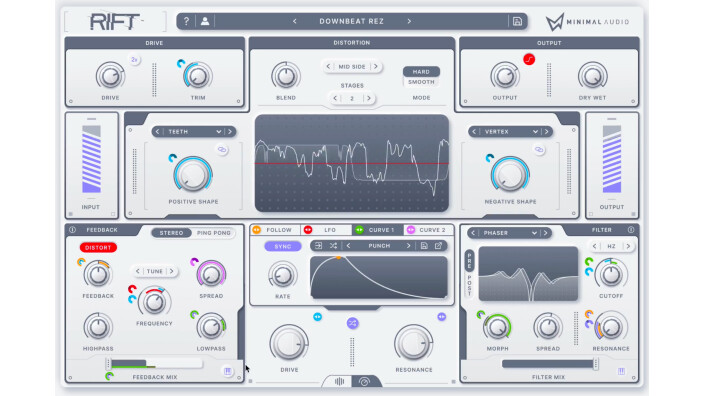Open the LFO modulation tab
This screenshot has width=704, height=396.
pos(326,229)
